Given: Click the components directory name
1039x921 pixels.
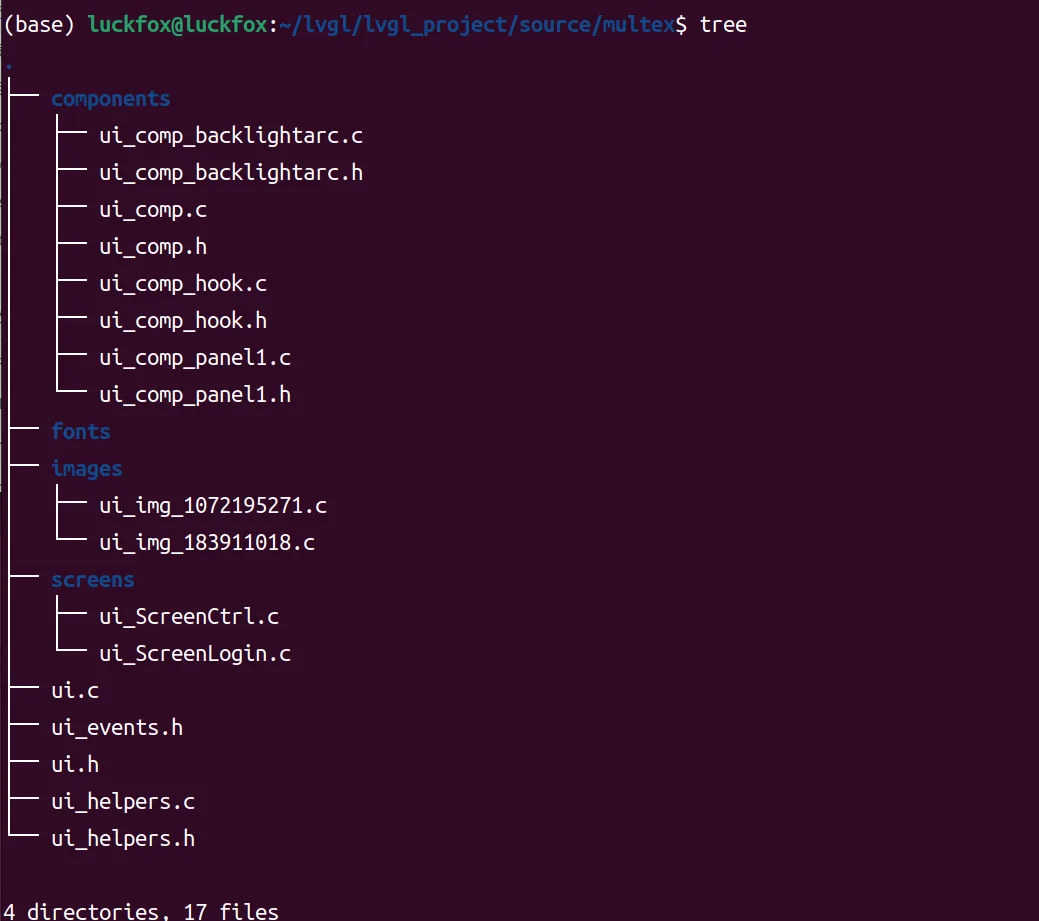Looking at the screenshot, I should click(x=111, y=99).
